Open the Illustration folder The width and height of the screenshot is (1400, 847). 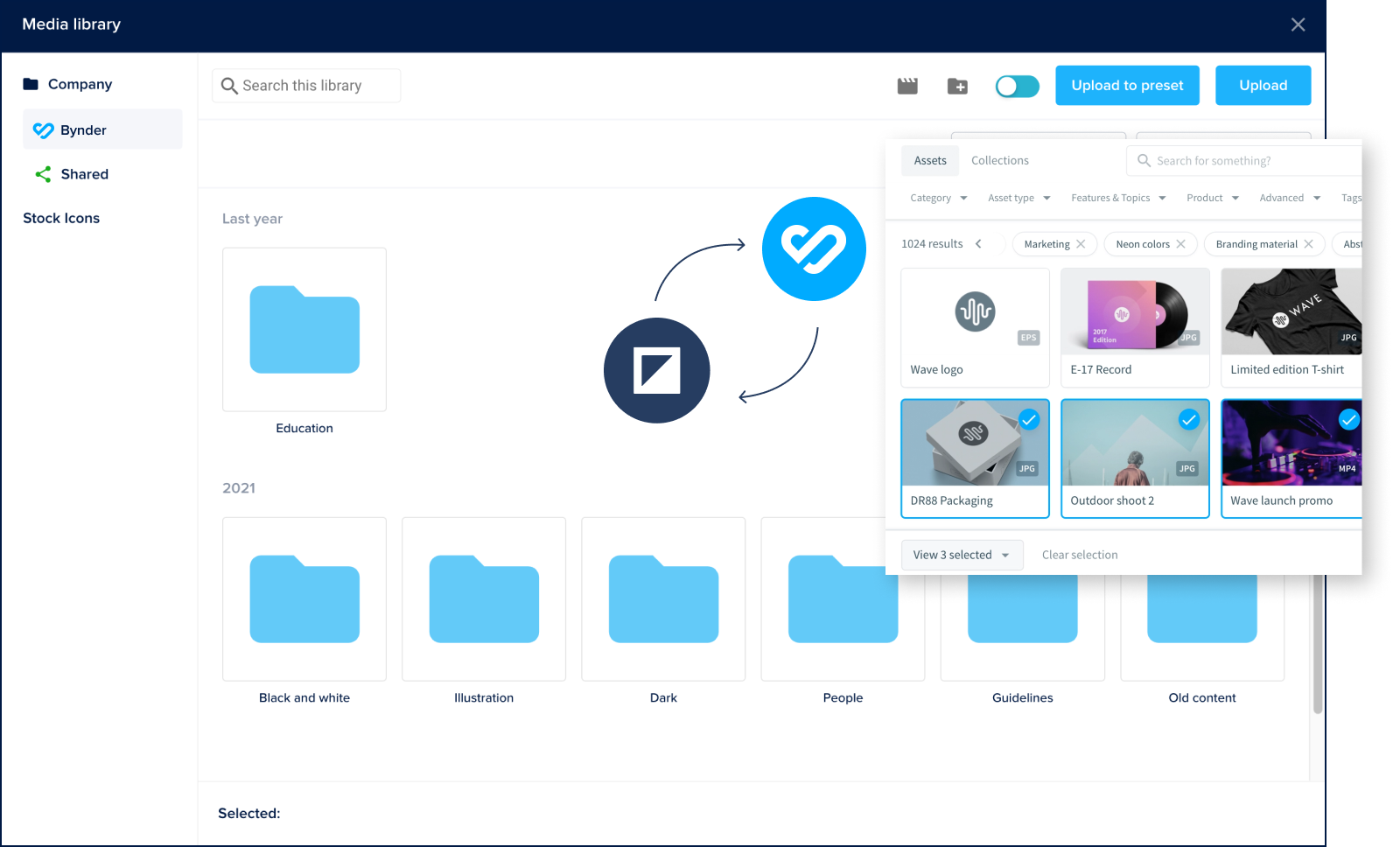pos(484,599)
